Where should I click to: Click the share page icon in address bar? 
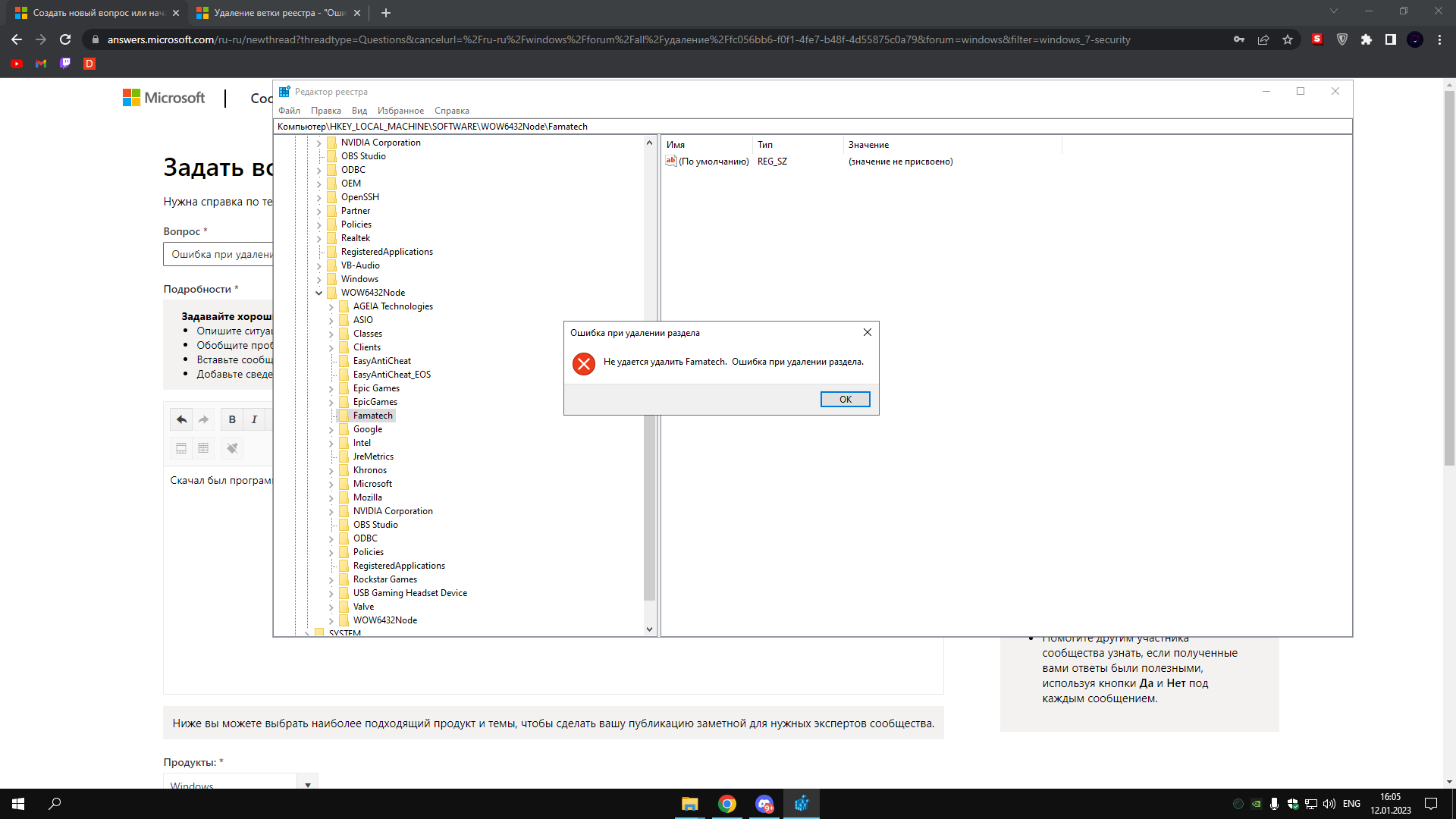coord(1263,39)
